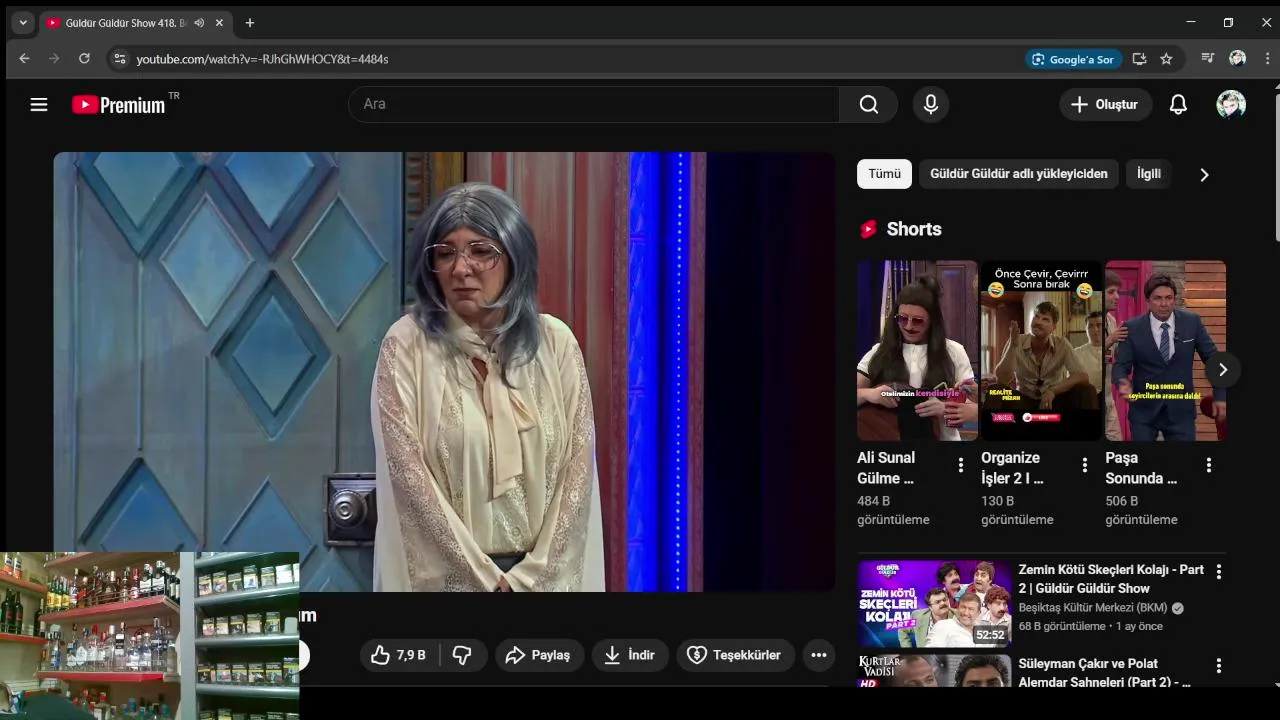This screenshot has height=720, width=1280.
Task: Close the Güldür Güldür Show tab
Action: pyautogui.click(x=219, y=23)
